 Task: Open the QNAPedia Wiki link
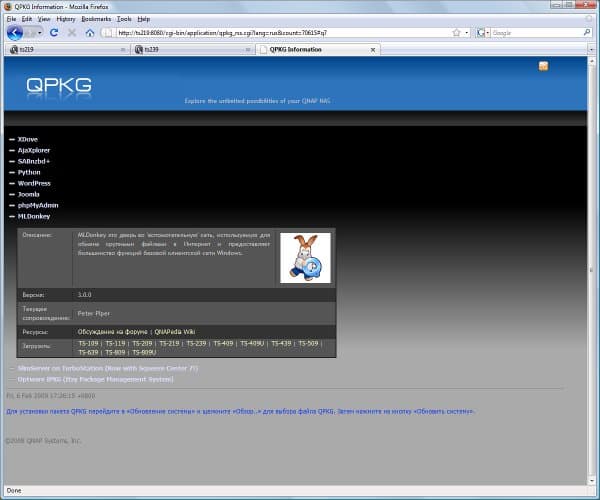[x=174, y=332]
